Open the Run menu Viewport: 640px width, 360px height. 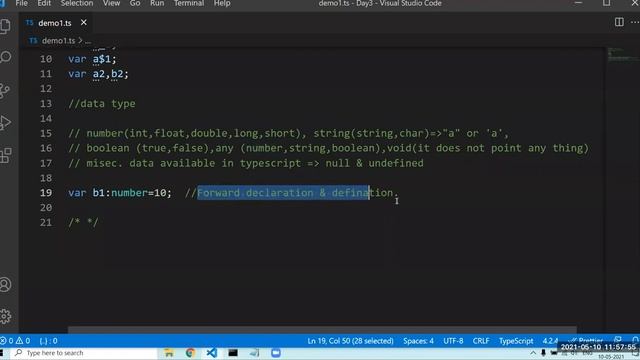[x=157, y=3]
